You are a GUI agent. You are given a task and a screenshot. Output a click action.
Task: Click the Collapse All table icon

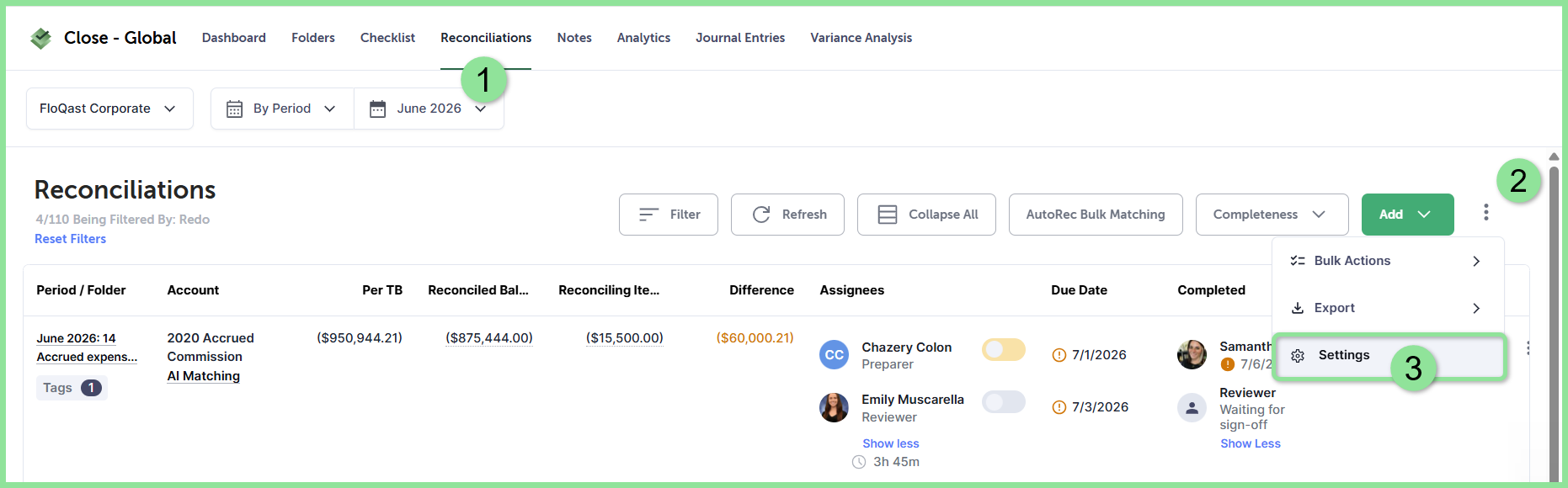click(887, 215)
